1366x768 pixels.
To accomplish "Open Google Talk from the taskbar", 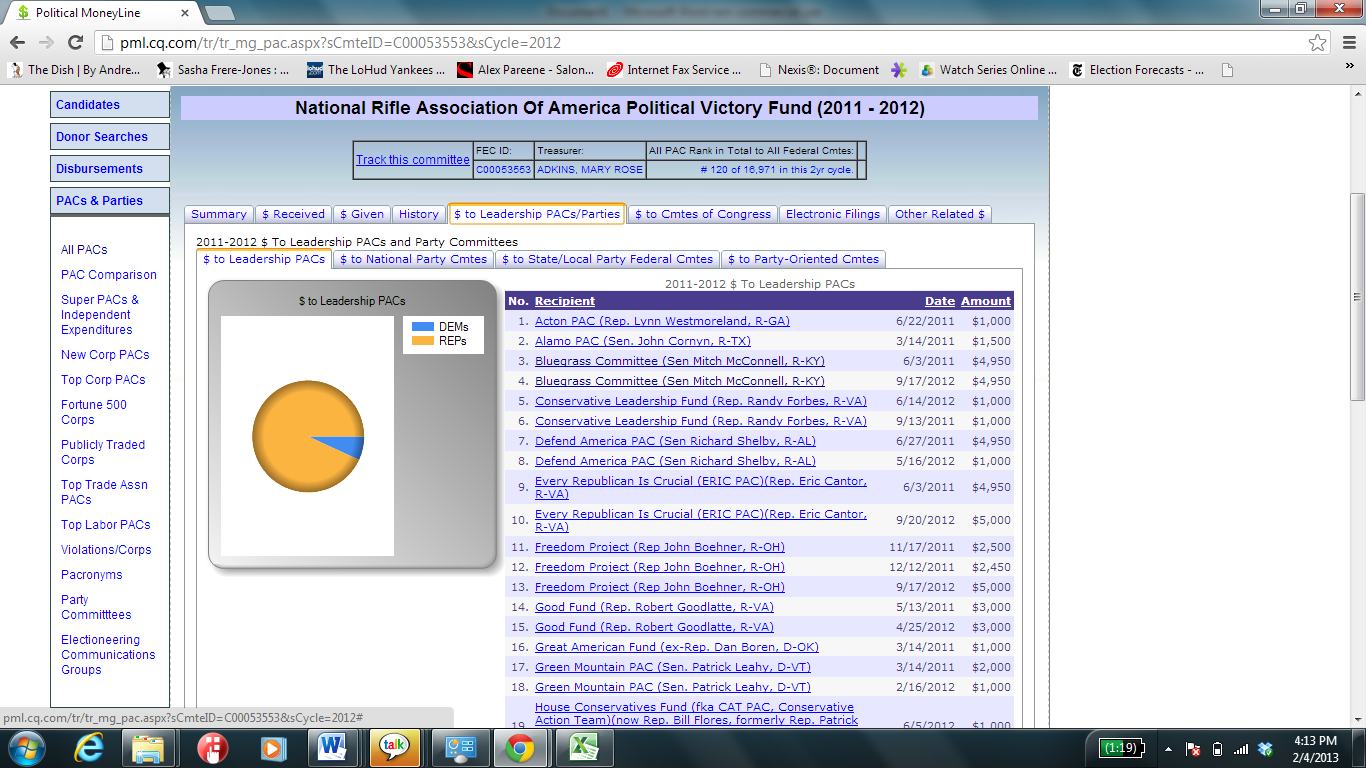I will tap(395, 747).
